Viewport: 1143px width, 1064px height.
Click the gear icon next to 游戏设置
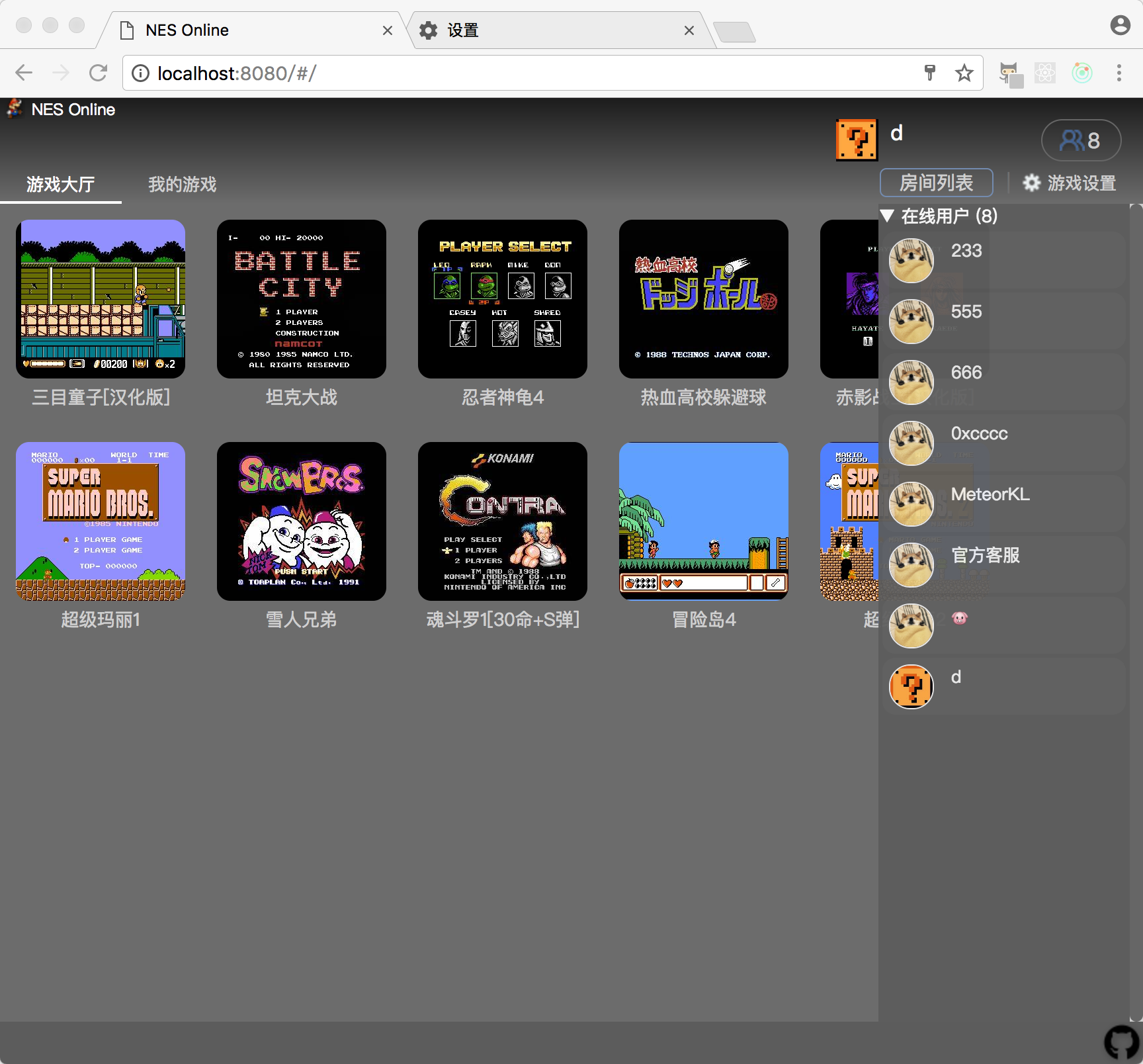point(1031,183)
